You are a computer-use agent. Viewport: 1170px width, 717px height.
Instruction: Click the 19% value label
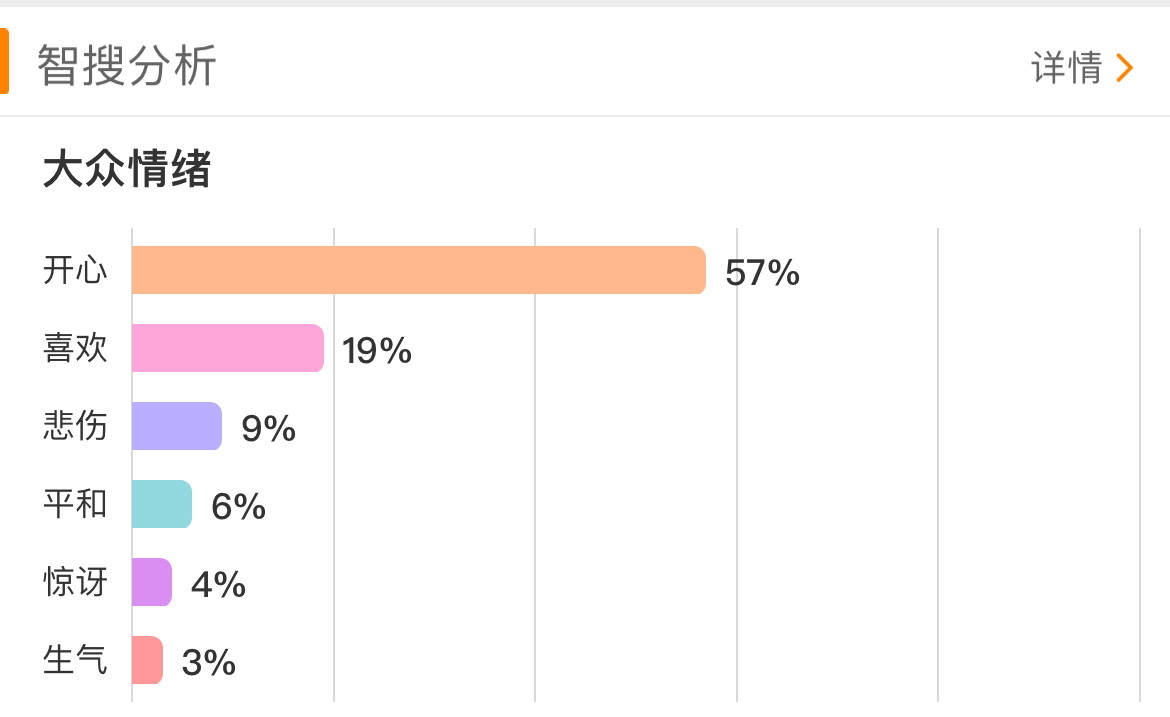[377, 350]
